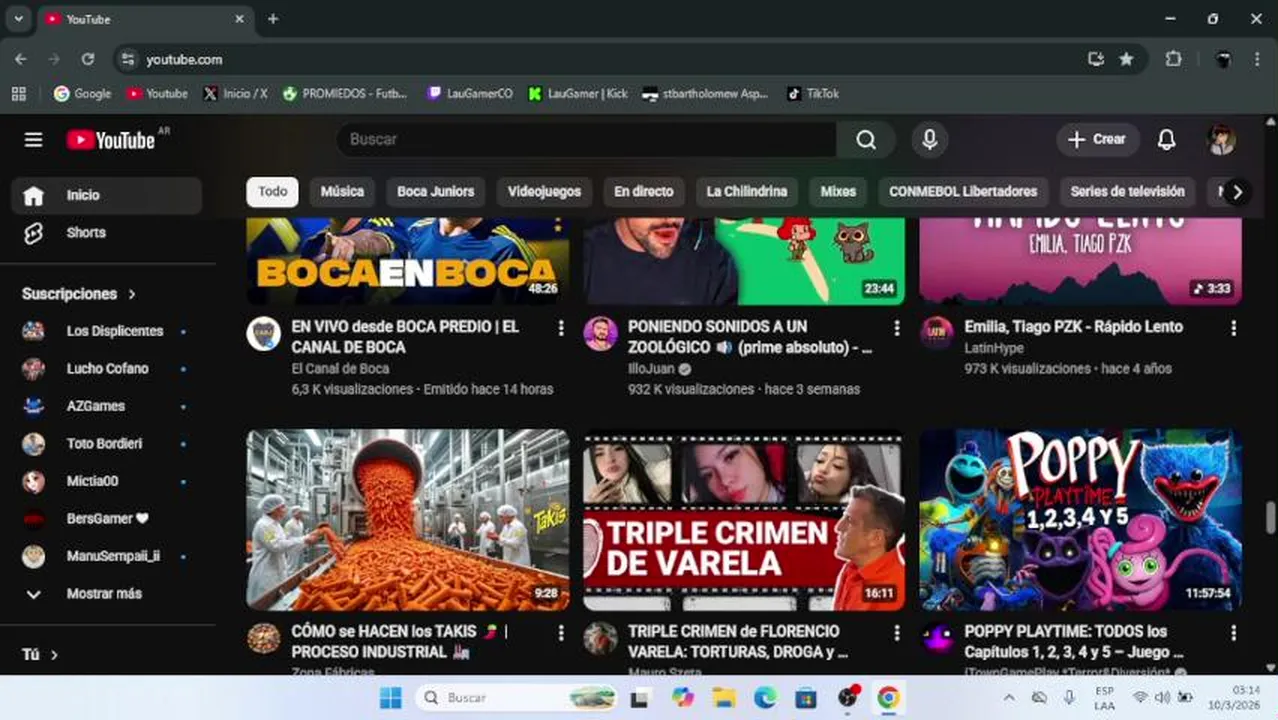The height and width of the screenshot is (720, 1278).
Task: Open El Canal de Boca channel avatar
Action: (x=264, y=334)
